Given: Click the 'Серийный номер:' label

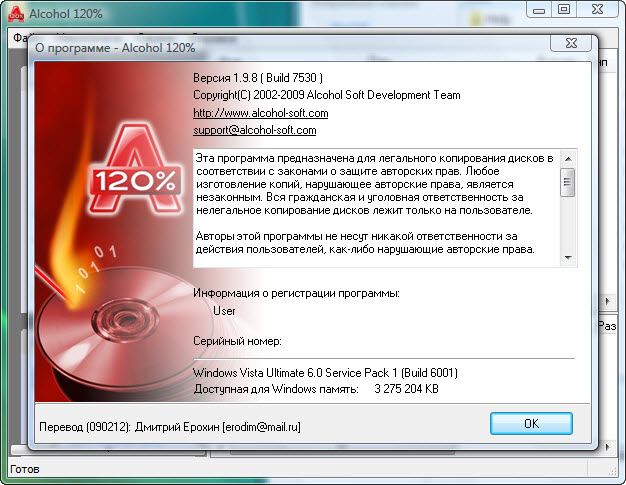Looking at the screenshot, I should coord(238,341).
